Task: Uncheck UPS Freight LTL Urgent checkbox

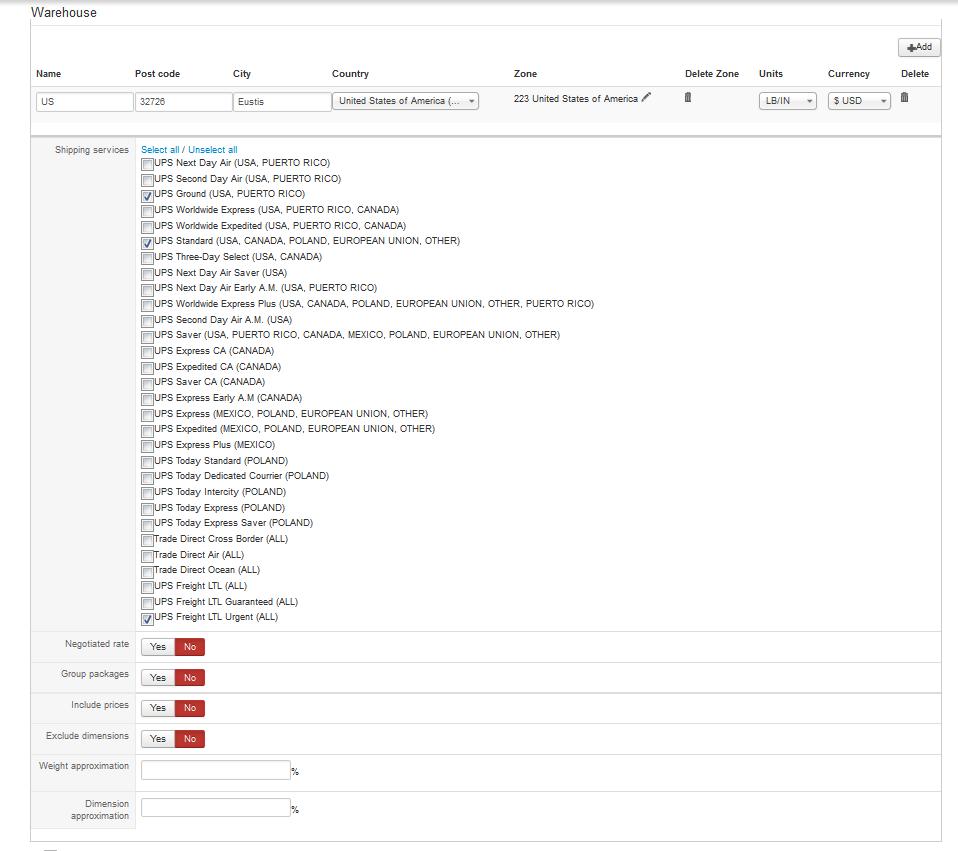Action: 148,619
